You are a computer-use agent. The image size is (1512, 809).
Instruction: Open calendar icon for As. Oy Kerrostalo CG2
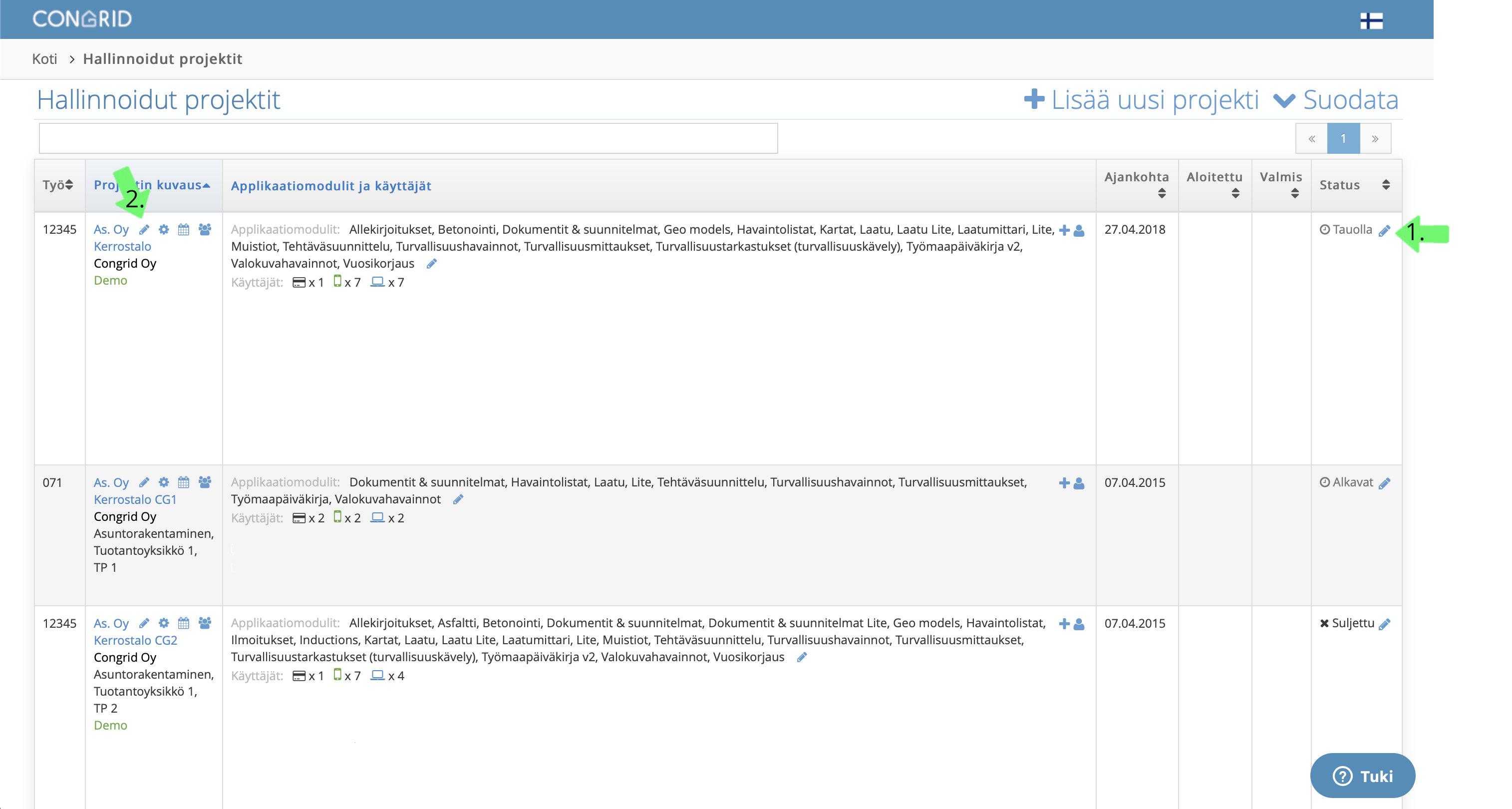184,623
